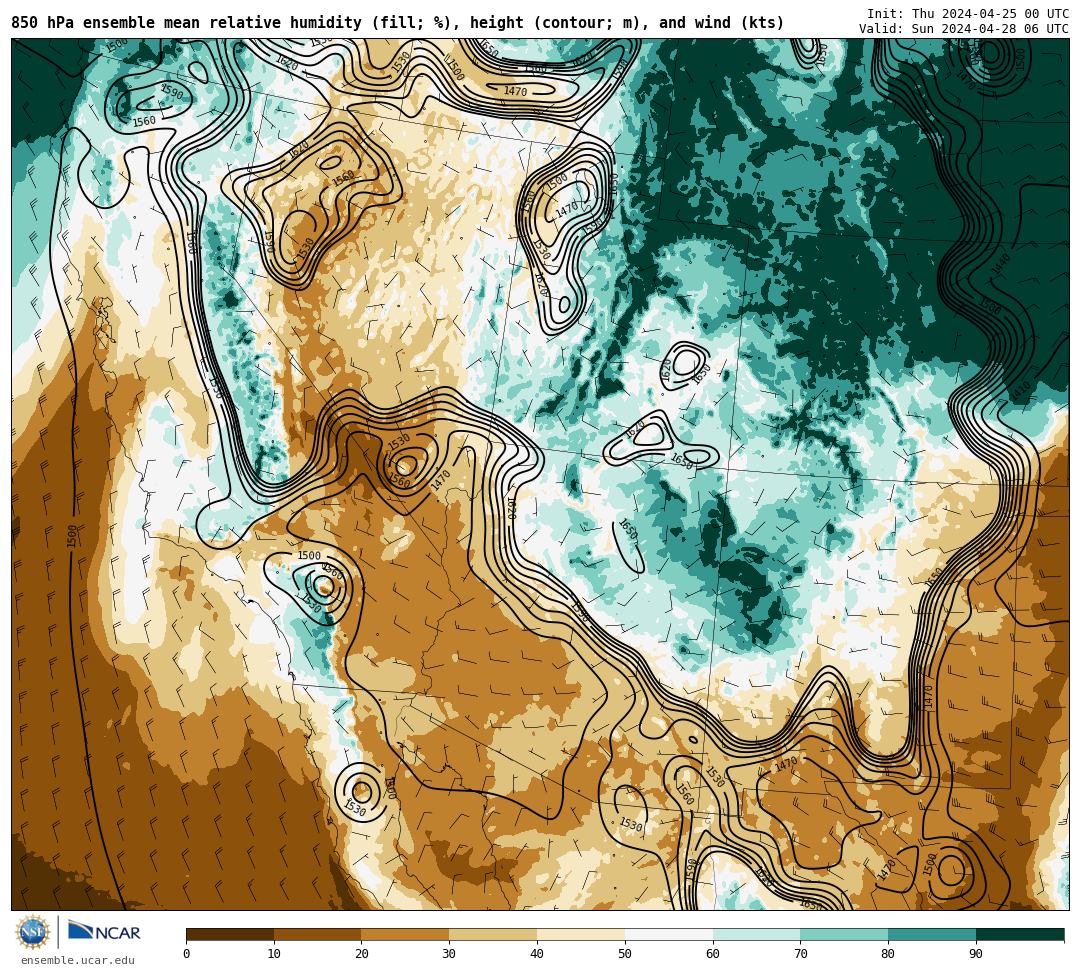The width and height of the screenshot is (1080, 973).
Task: Click the colorbar tick label 30
Action: 449,954
